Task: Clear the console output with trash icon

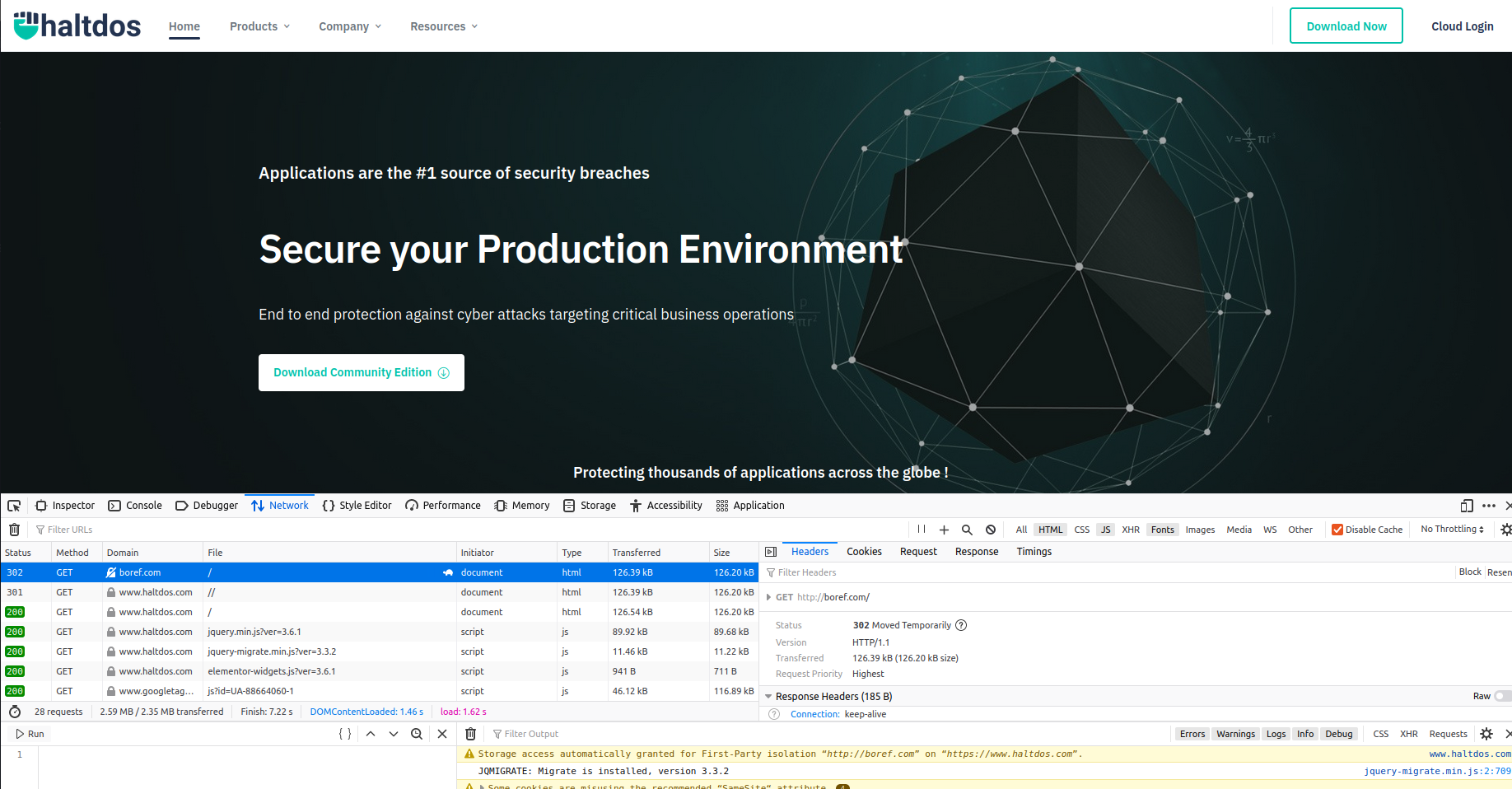Action: 470,734
